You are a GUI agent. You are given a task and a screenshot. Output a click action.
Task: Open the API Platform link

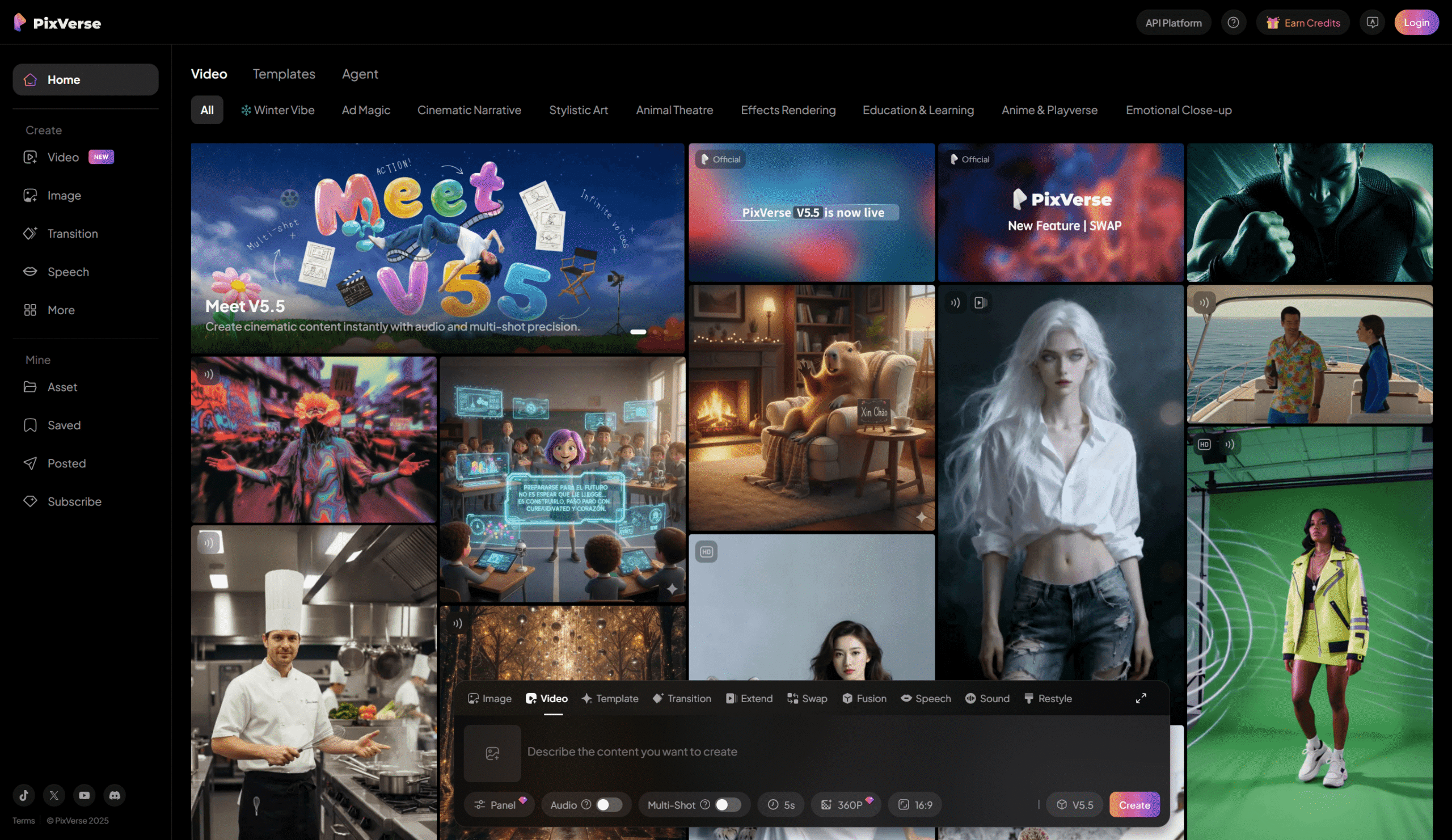(x=1173, y=23)
